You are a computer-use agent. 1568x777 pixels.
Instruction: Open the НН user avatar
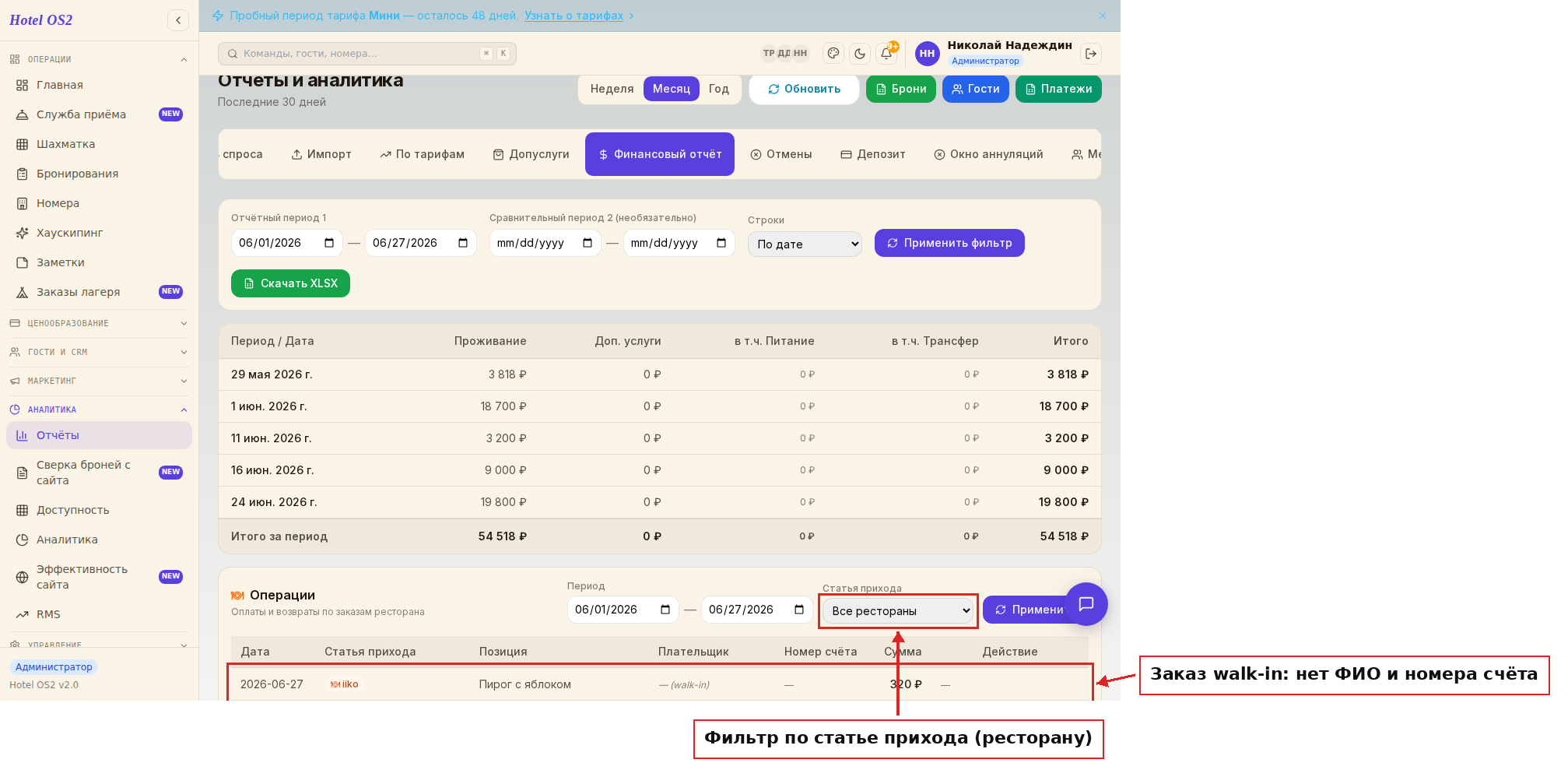(927, 54)
